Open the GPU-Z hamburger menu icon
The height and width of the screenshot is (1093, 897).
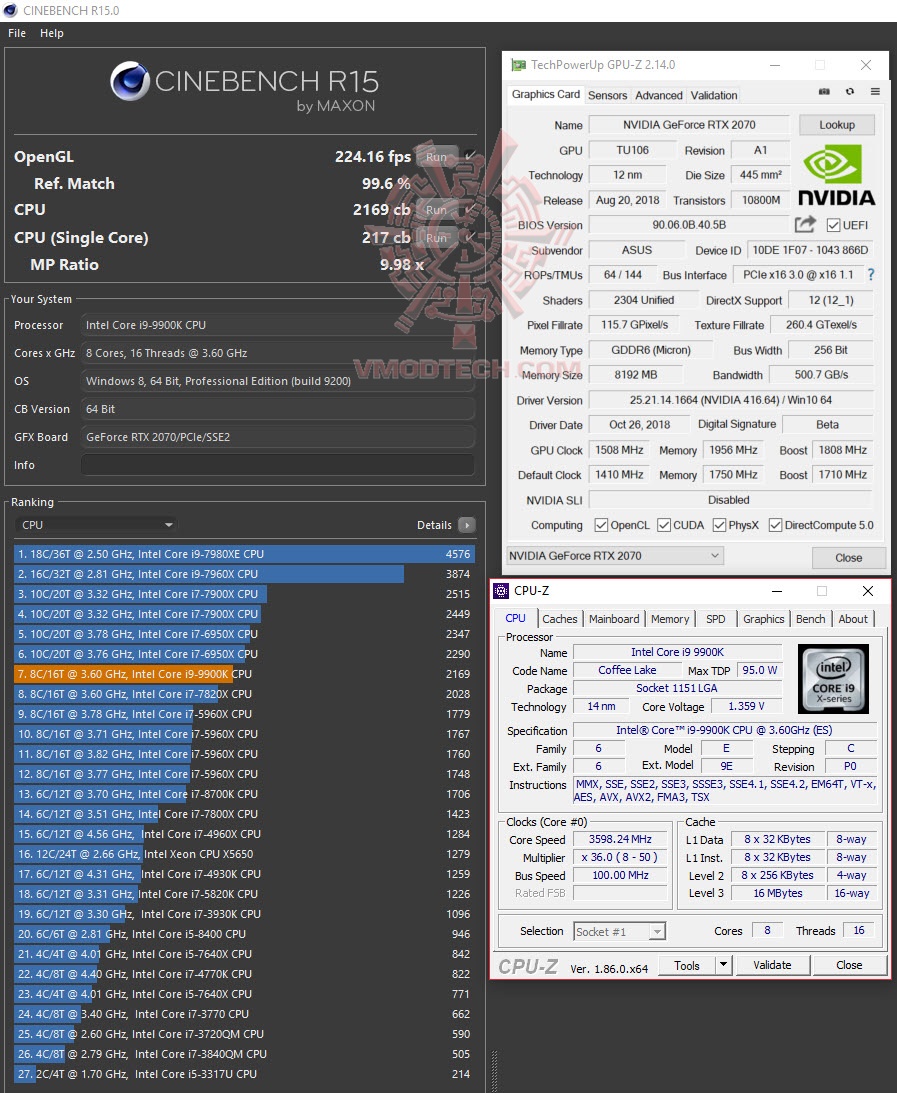[x=875, y=92]
